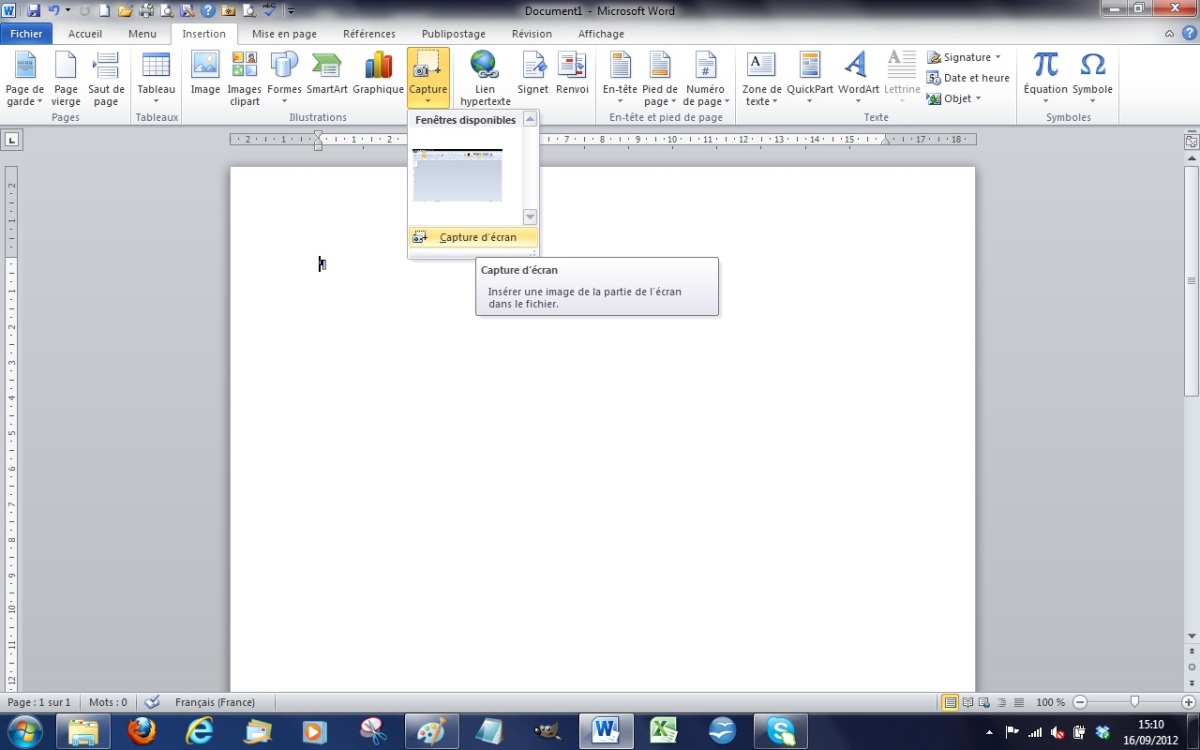Click Français (France) language in status bar

215,702
